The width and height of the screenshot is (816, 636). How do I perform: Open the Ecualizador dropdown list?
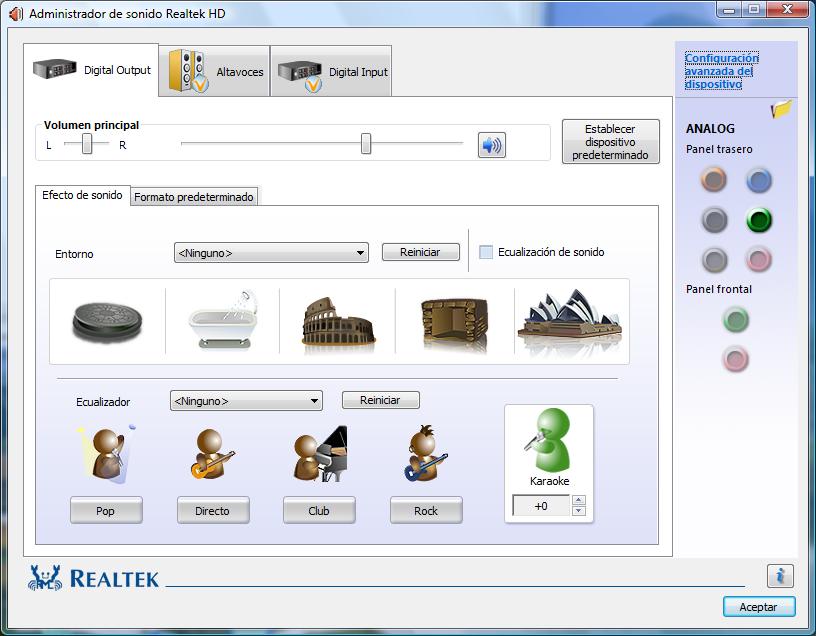pos(246,401)
